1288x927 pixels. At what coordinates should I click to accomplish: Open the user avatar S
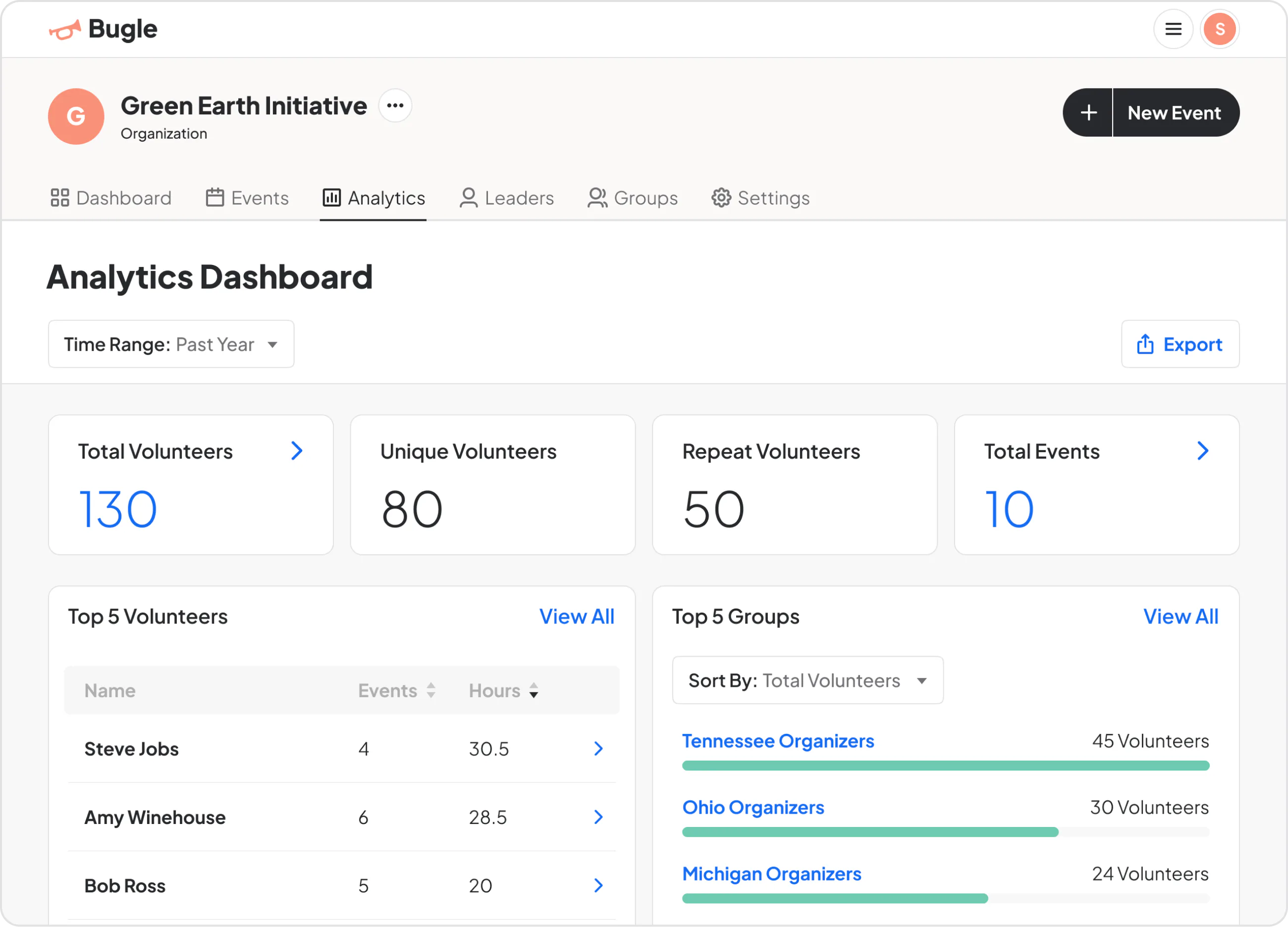tap(1219, 29)
